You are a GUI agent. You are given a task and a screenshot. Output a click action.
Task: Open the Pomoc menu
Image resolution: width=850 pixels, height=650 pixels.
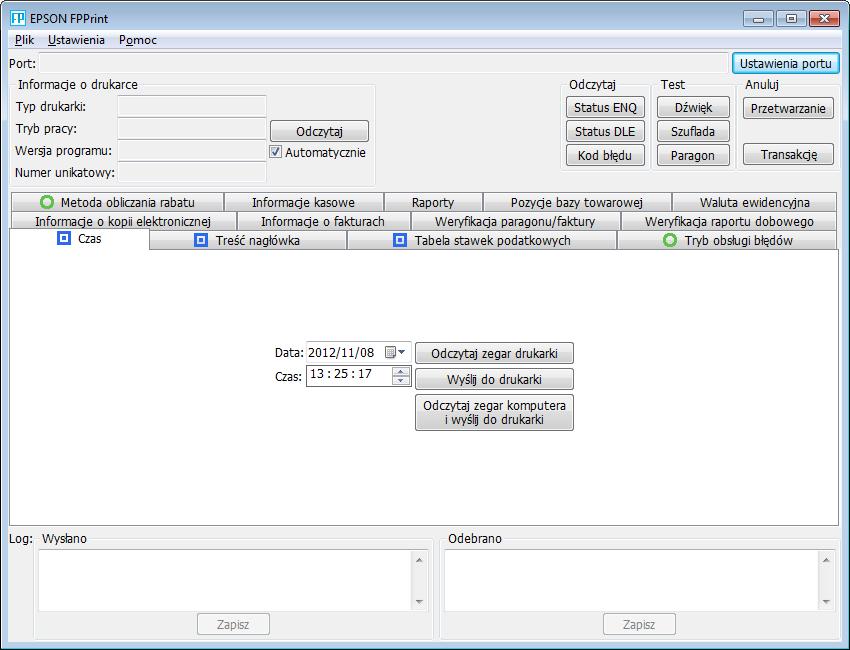tap(138, 40)
